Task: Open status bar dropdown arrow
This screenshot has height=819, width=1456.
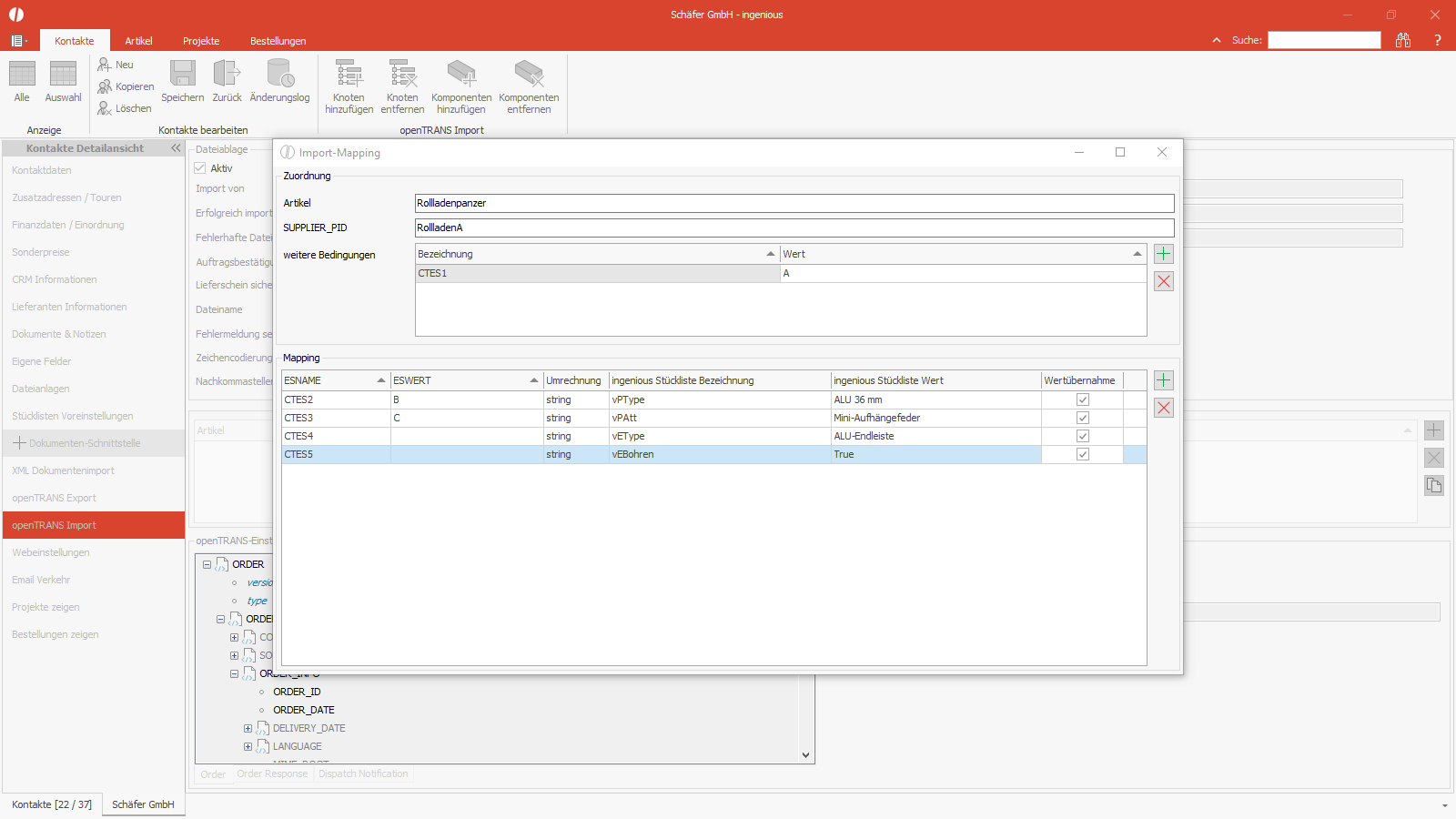Action: [1445, 805]
